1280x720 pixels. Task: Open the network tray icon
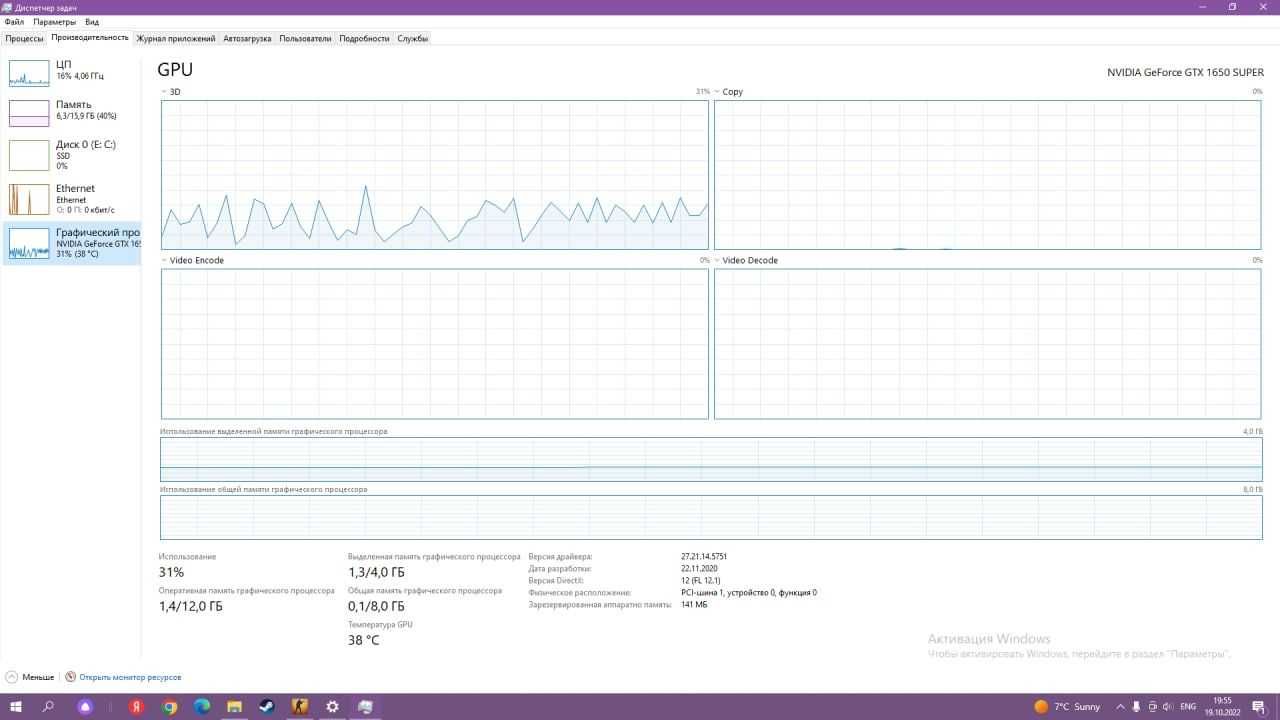(1153, 706)
